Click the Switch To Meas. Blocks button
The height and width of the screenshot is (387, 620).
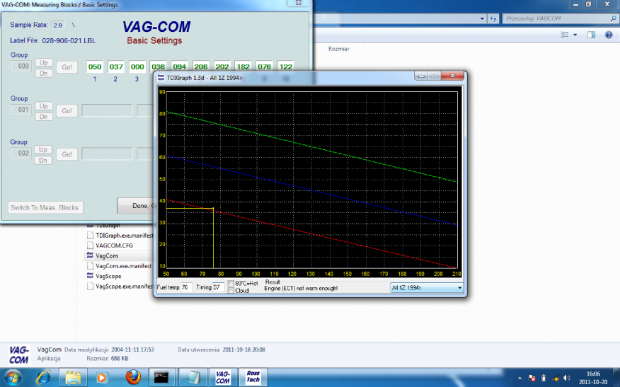click(45, 208)
